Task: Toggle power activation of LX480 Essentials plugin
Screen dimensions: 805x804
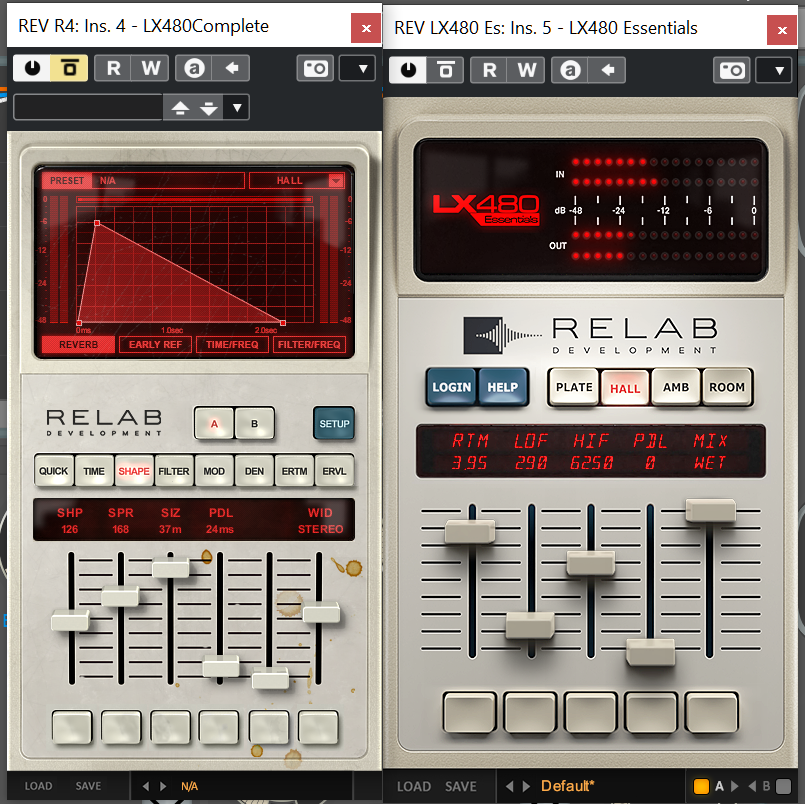Action: [x=408, y=70]
